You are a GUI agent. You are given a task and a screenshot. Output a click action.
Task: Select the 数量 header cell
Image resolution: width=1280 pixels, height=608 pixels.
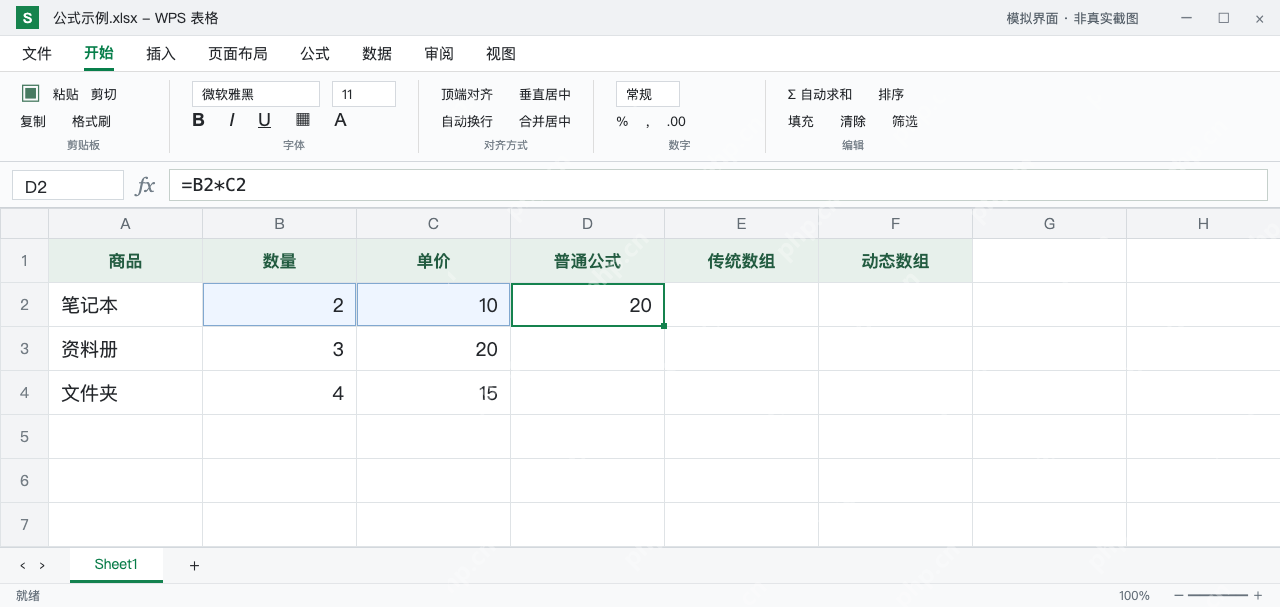280,261
